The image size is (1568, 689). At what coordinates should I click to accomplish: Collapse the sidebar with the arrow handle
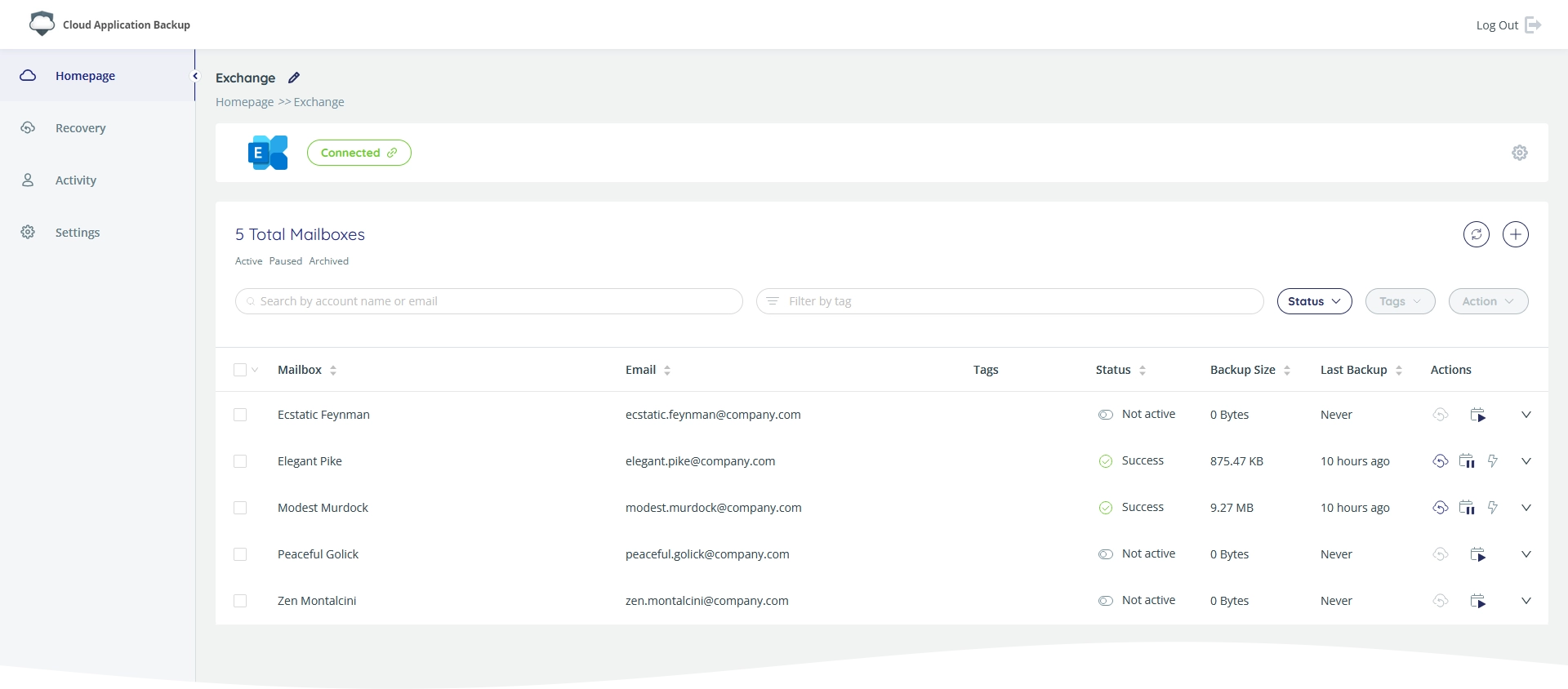[x=195, y=76]
